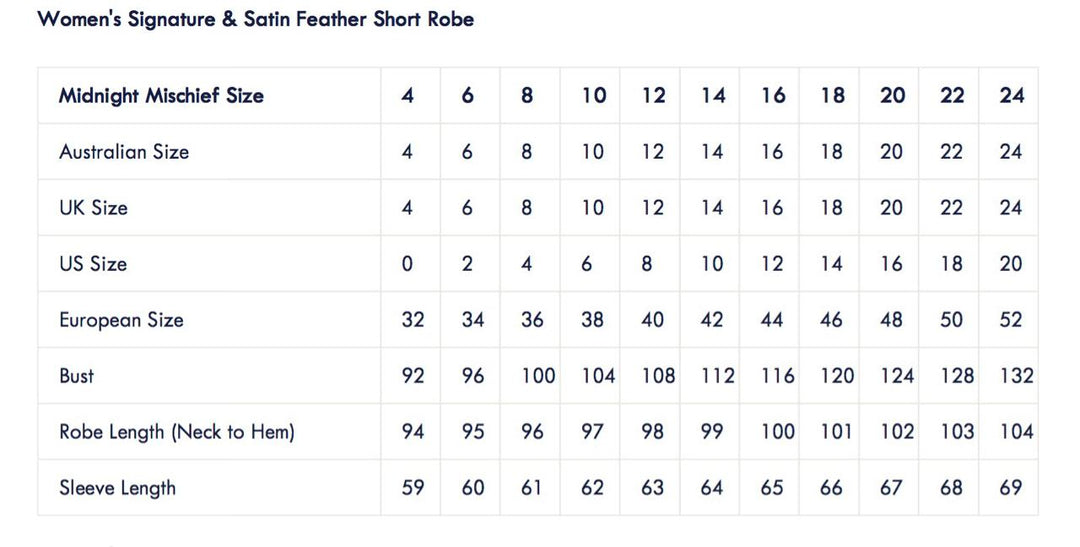1080x547 pixels.
Task: Click the 'Midnight Mischief Size' row header
Action: pyautogui.click(x=161, y=96)
